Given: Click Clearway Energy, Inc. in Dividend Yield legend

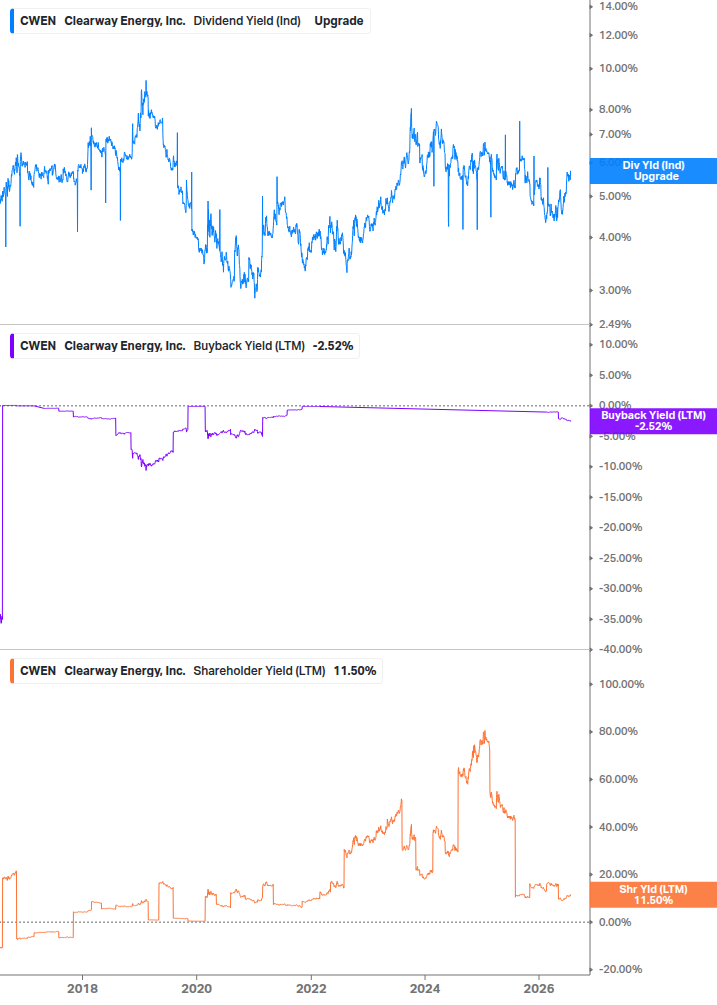Looking at the screenshot, I should [x=125, y=21].
